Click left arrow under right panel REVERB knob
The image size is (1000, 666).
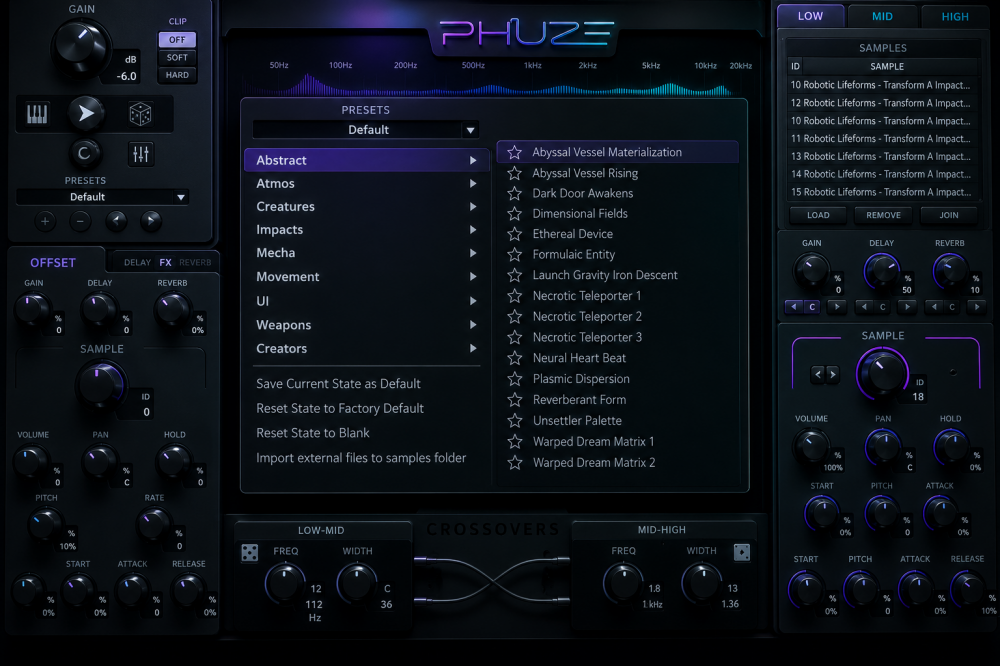(934, 307)
